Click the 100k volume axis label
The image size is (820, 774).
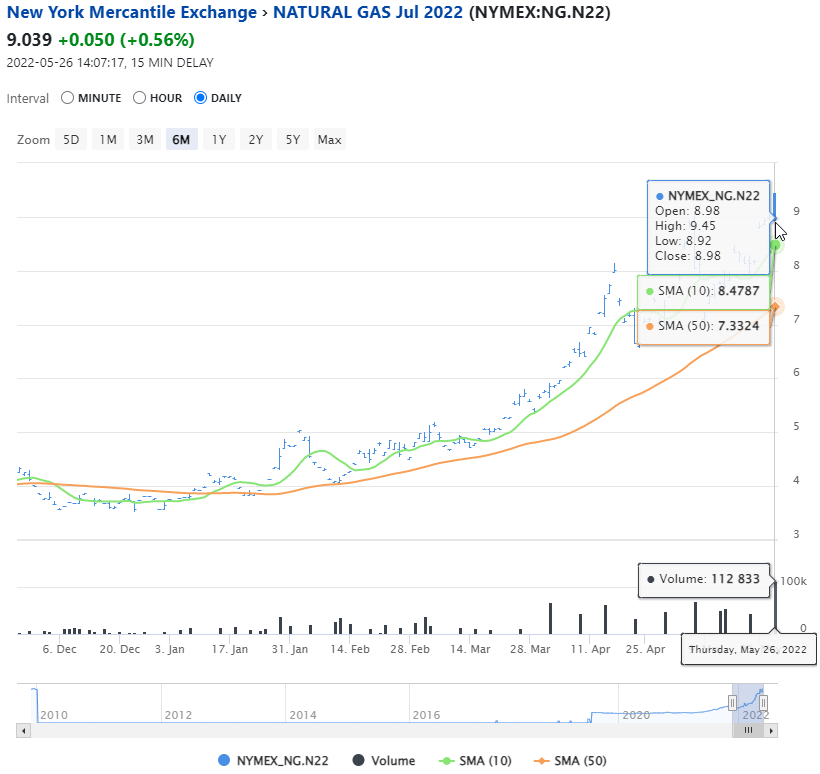click(x=793, y=581)
